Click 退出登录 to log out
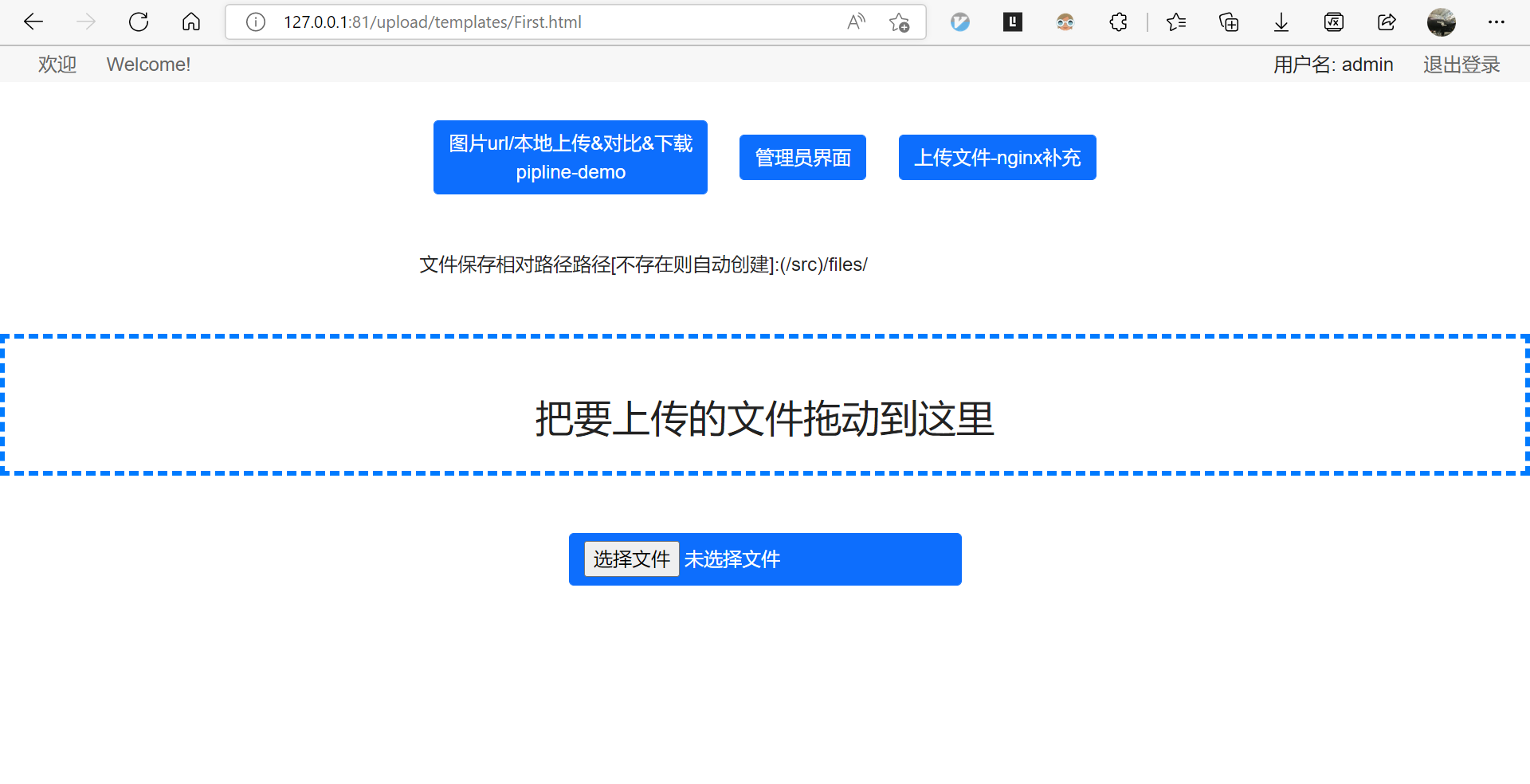The height and width of the screenshot is (784, 1530). tap(1461, 65)
